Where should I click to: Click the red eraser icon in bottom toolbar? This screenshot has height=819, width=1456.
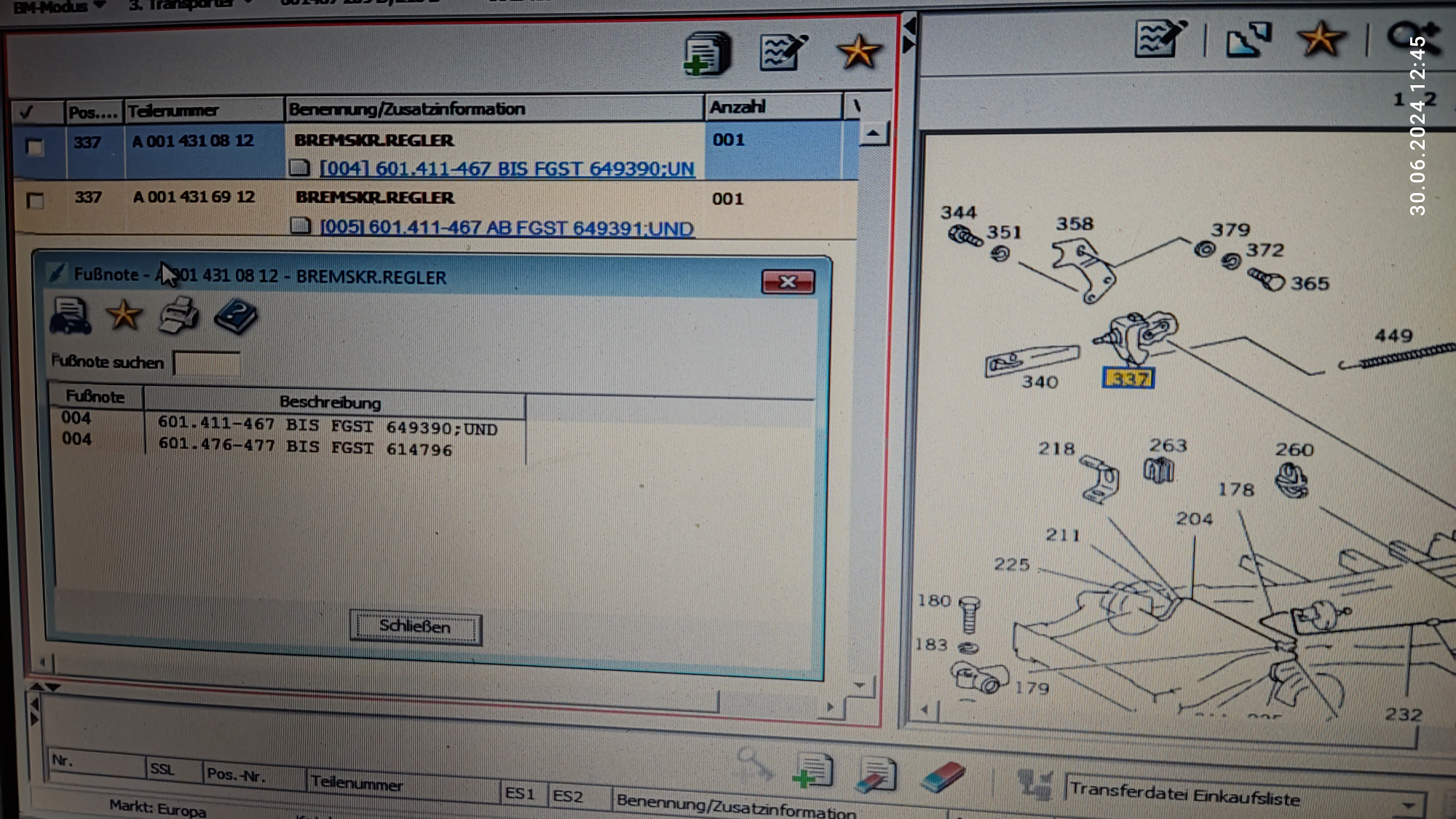pos(942,777)
